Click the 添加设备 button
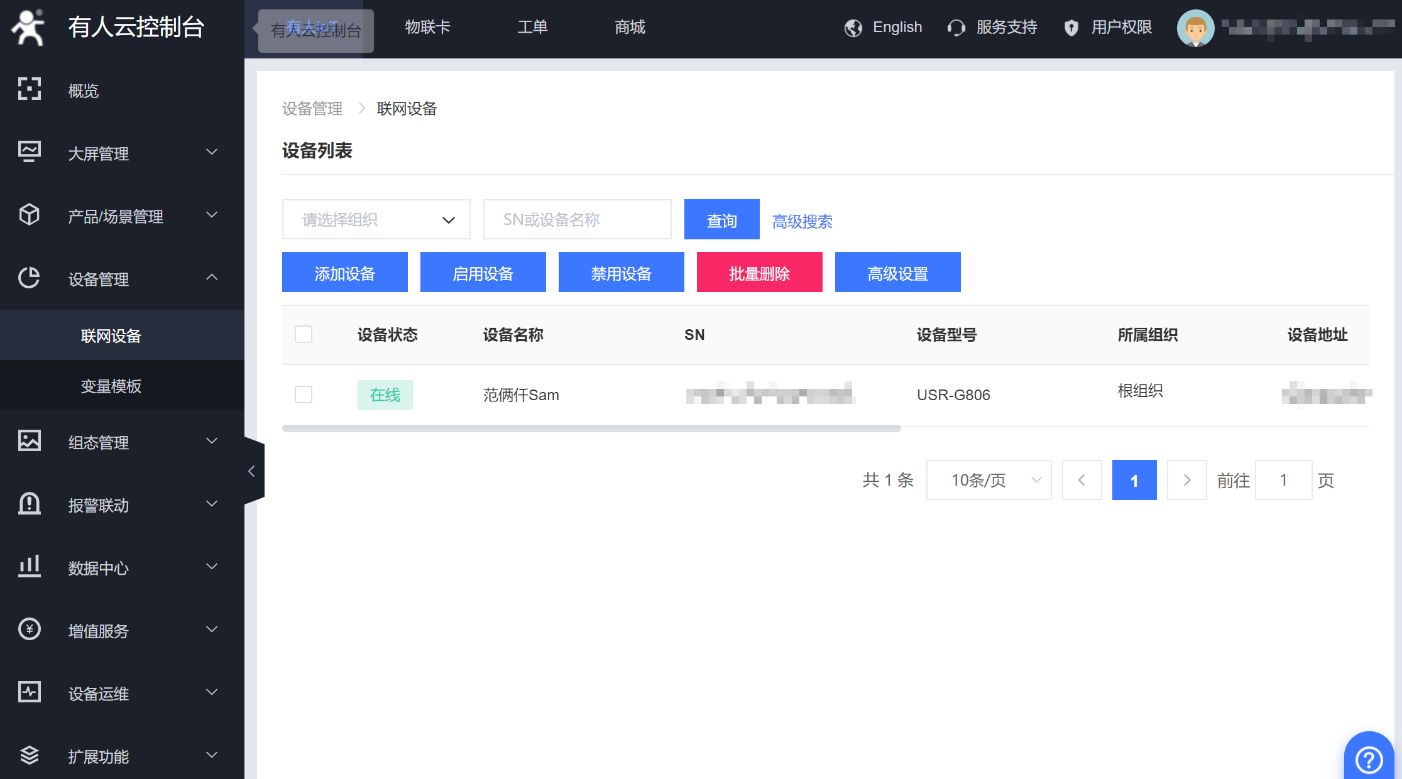The image size is (1402, 779). point(345,273)
